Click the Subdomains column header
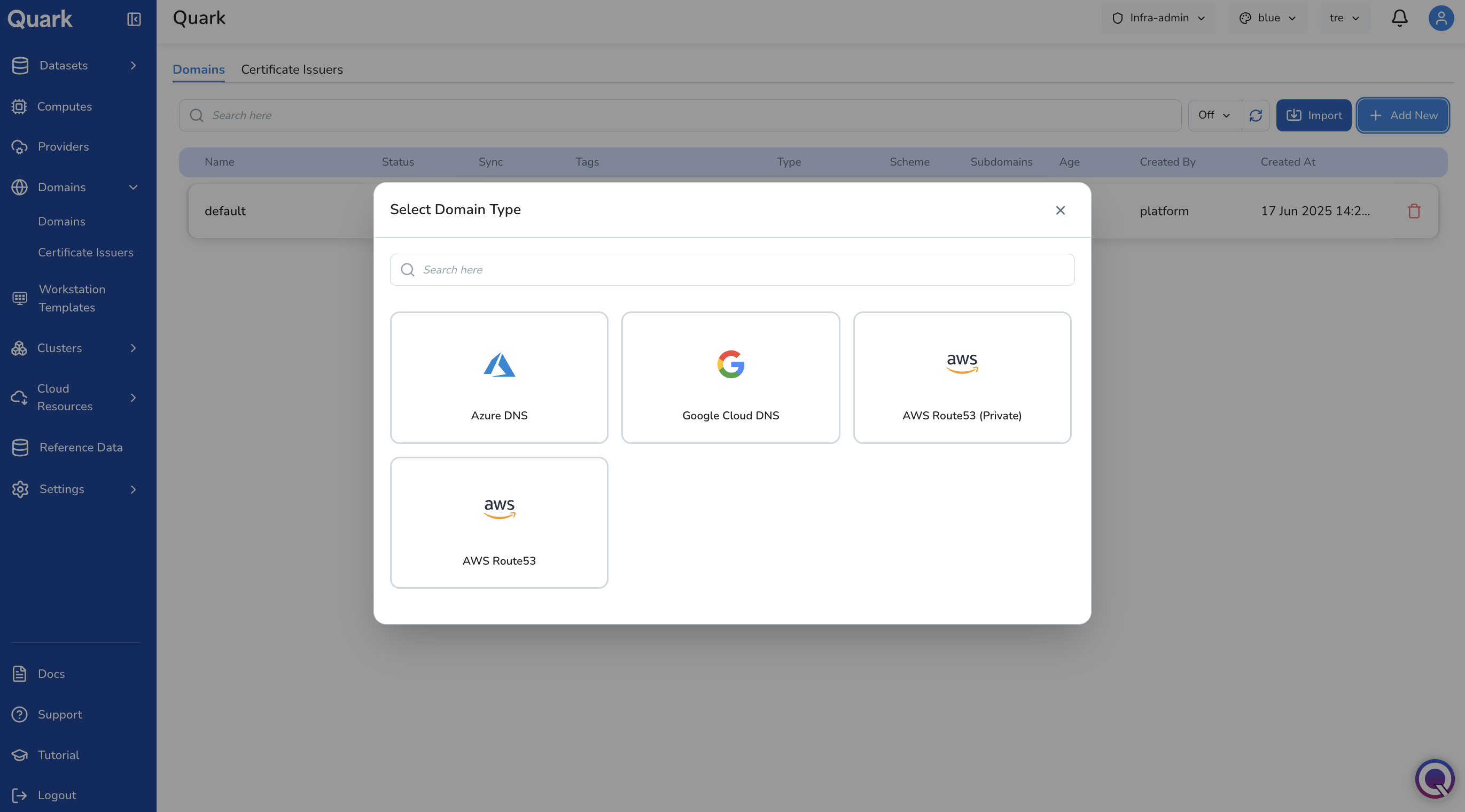The width and height of the screenshot is (1465, 812). point(1001,162)
